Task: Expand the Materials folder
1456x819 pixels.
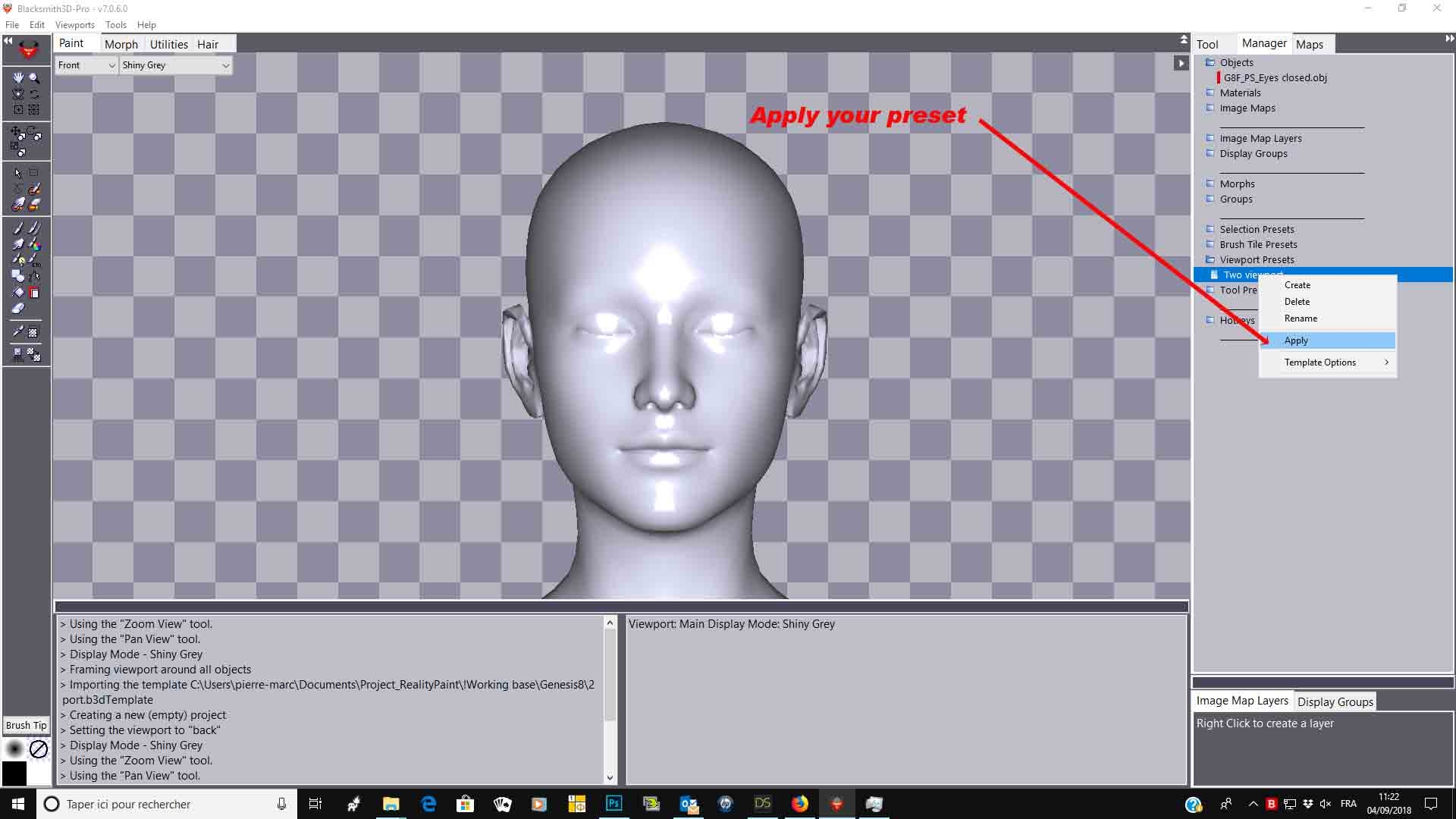Action: [1210, 93]
